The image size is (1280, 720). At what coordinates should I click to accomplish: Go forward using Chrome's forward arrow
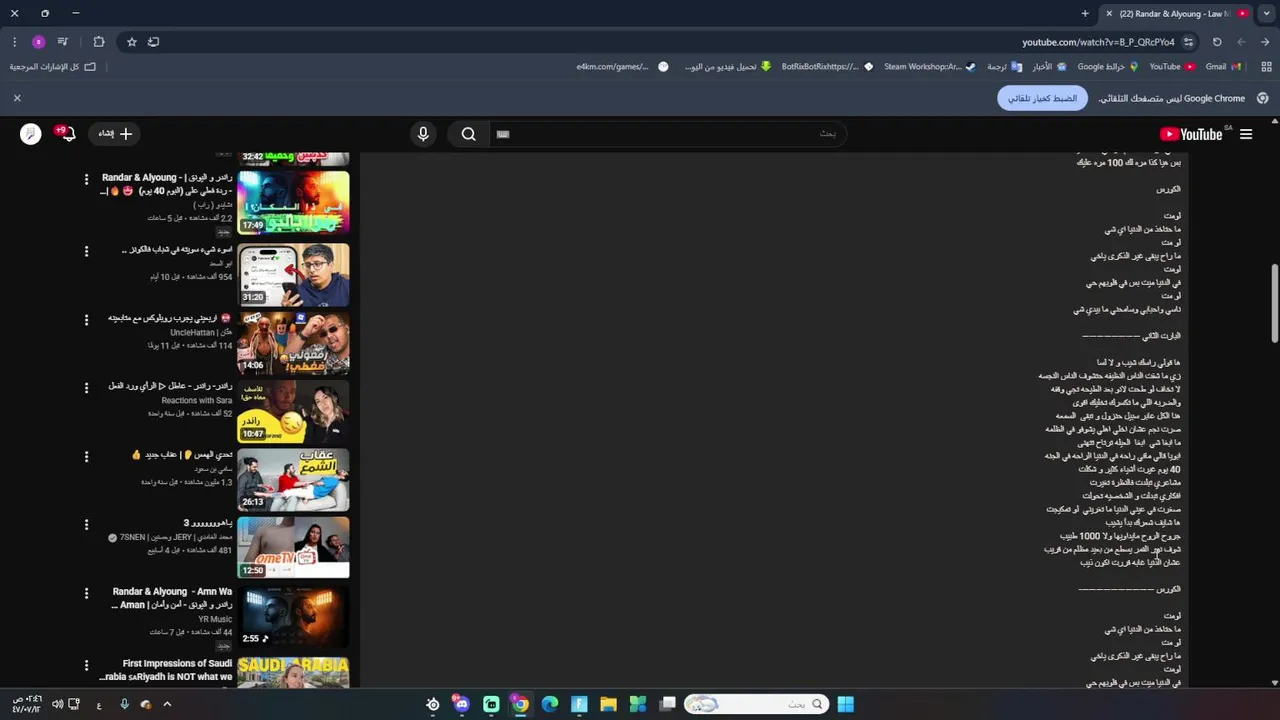(x=1241, y=42)
